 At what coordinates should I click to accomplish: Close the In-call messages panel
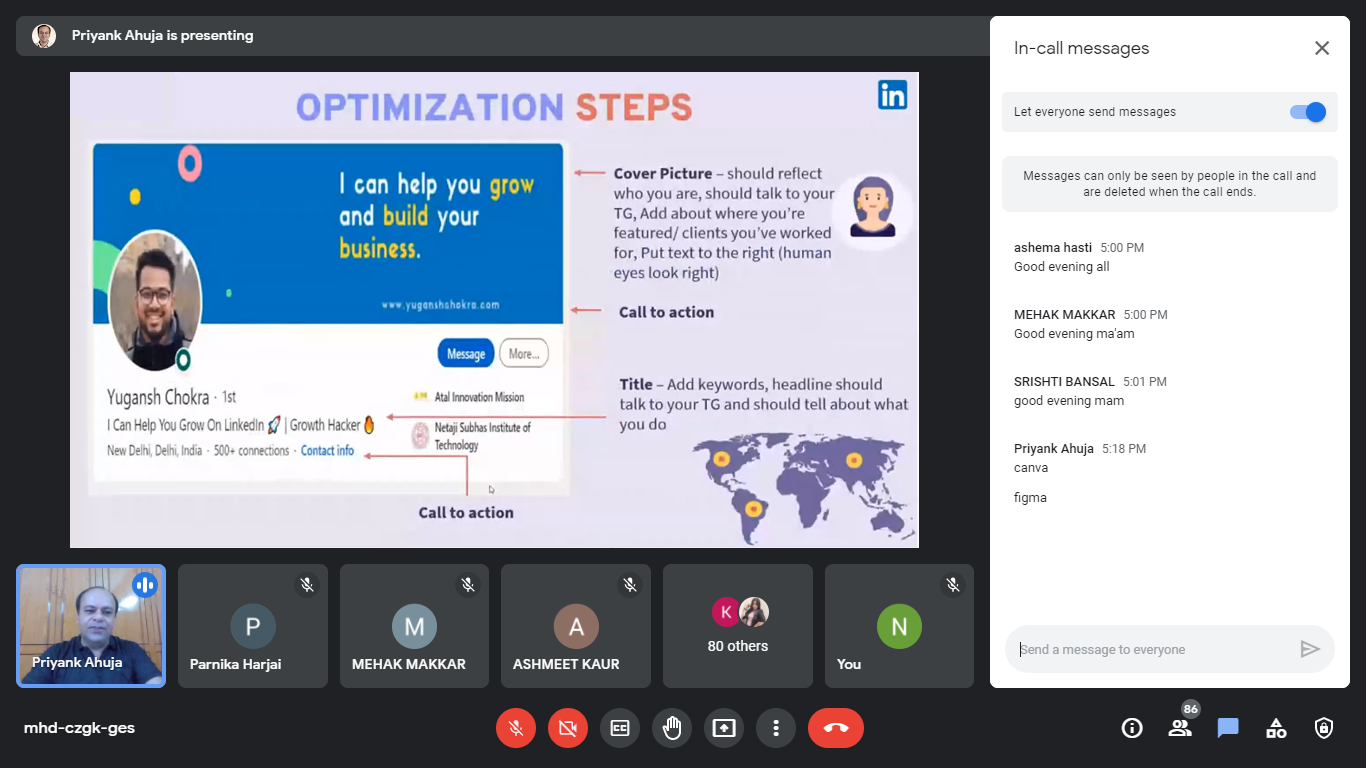pos(1322,48)
